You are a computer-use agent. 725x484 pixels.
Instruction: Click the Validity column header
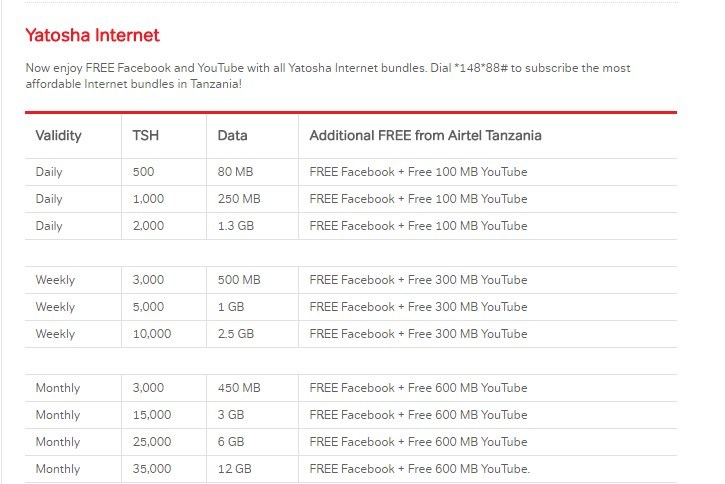coord(58,135)
